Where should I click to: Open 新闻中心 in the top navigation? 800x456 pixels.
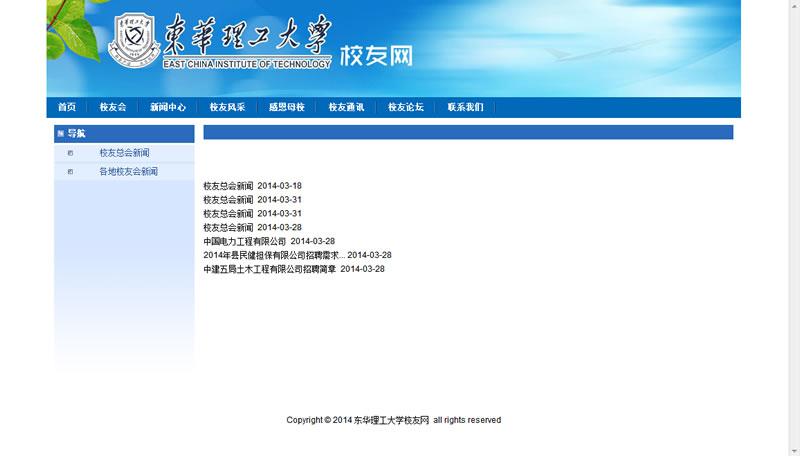[168, 107]
